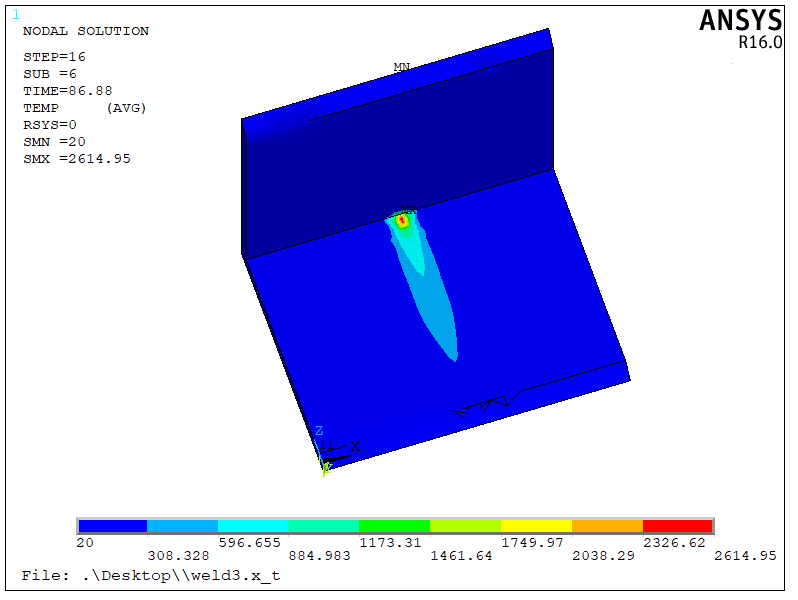Click the coordinate triad Z axis label
Viewport: 798px width, 600px height.
[319, 431]
